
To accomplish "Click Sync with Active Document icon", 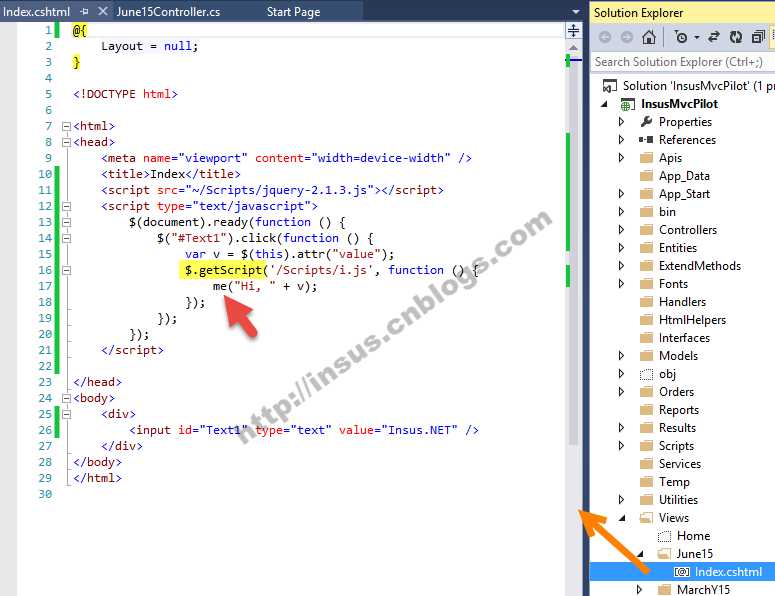I will pos(714,37).
